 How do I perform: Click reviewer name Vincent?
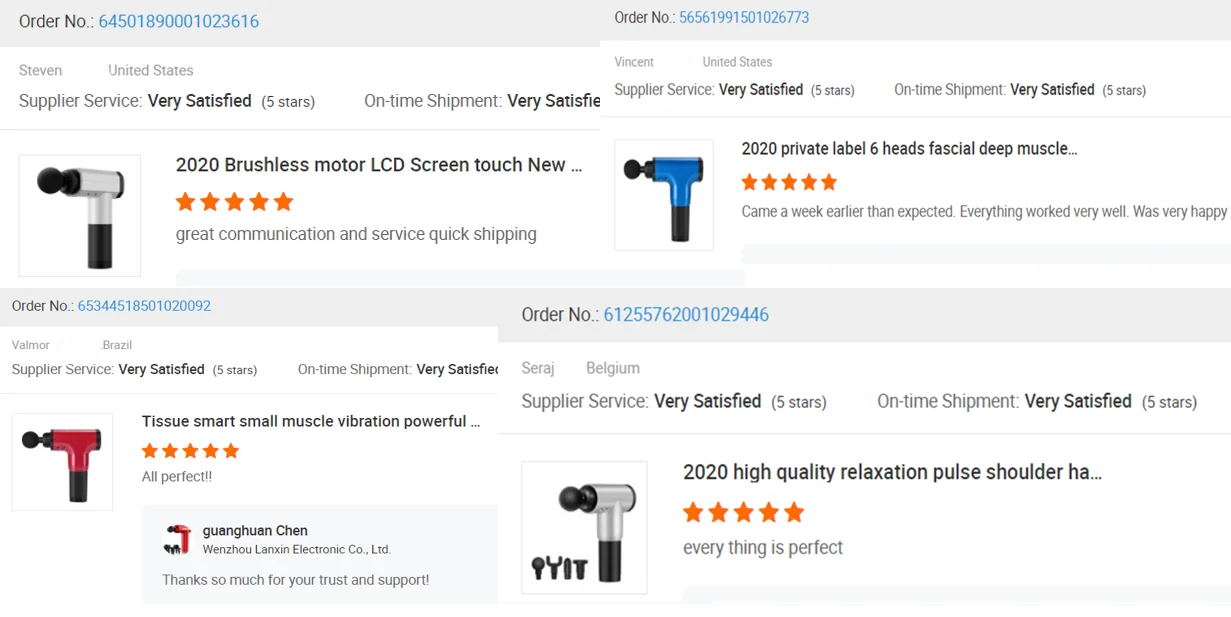tap(634, 62)
